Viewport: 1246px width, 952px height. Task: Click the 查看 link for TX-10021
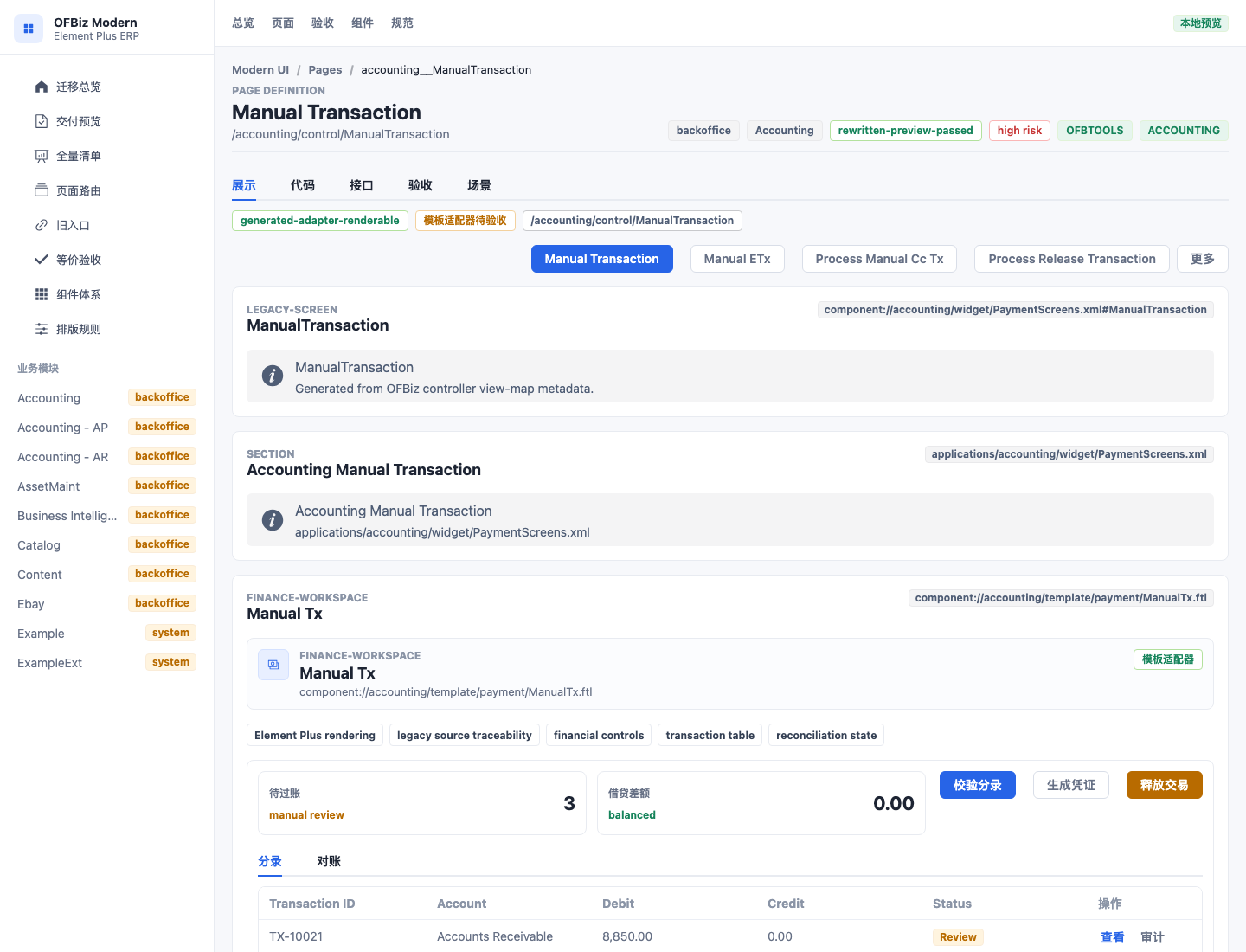click(x=1113, y=937)
